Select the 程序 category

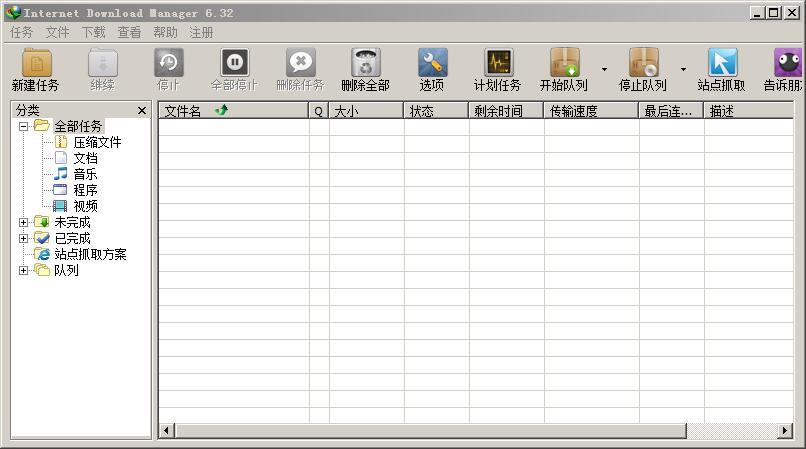coord(85,190)
